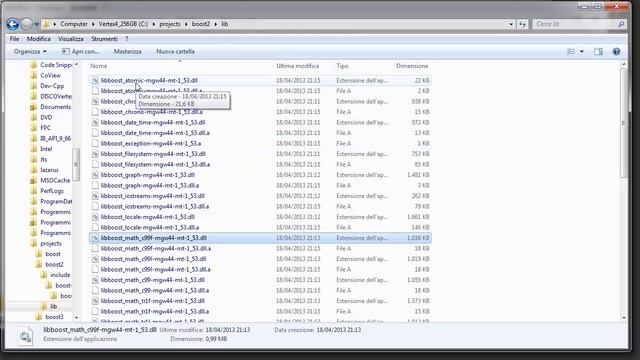Click the Masterizza button

128,51
